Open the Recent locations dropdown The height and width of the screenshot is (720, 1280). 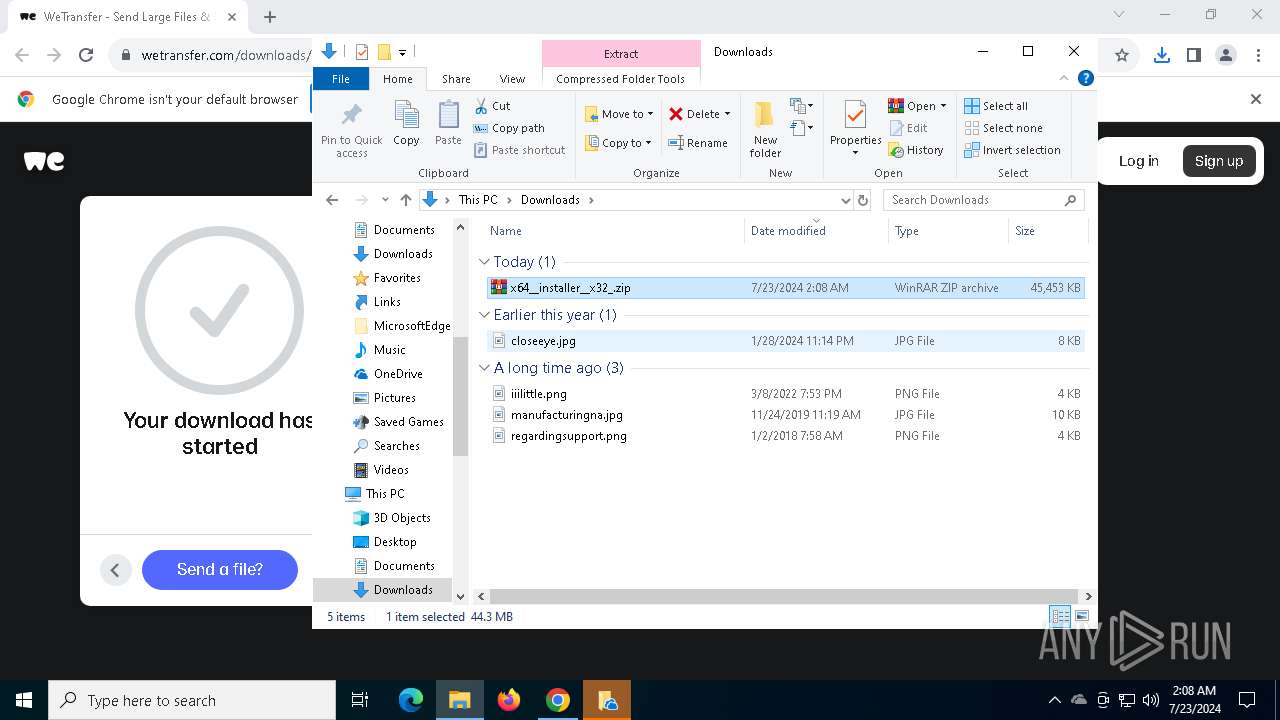tap(385, 200)
